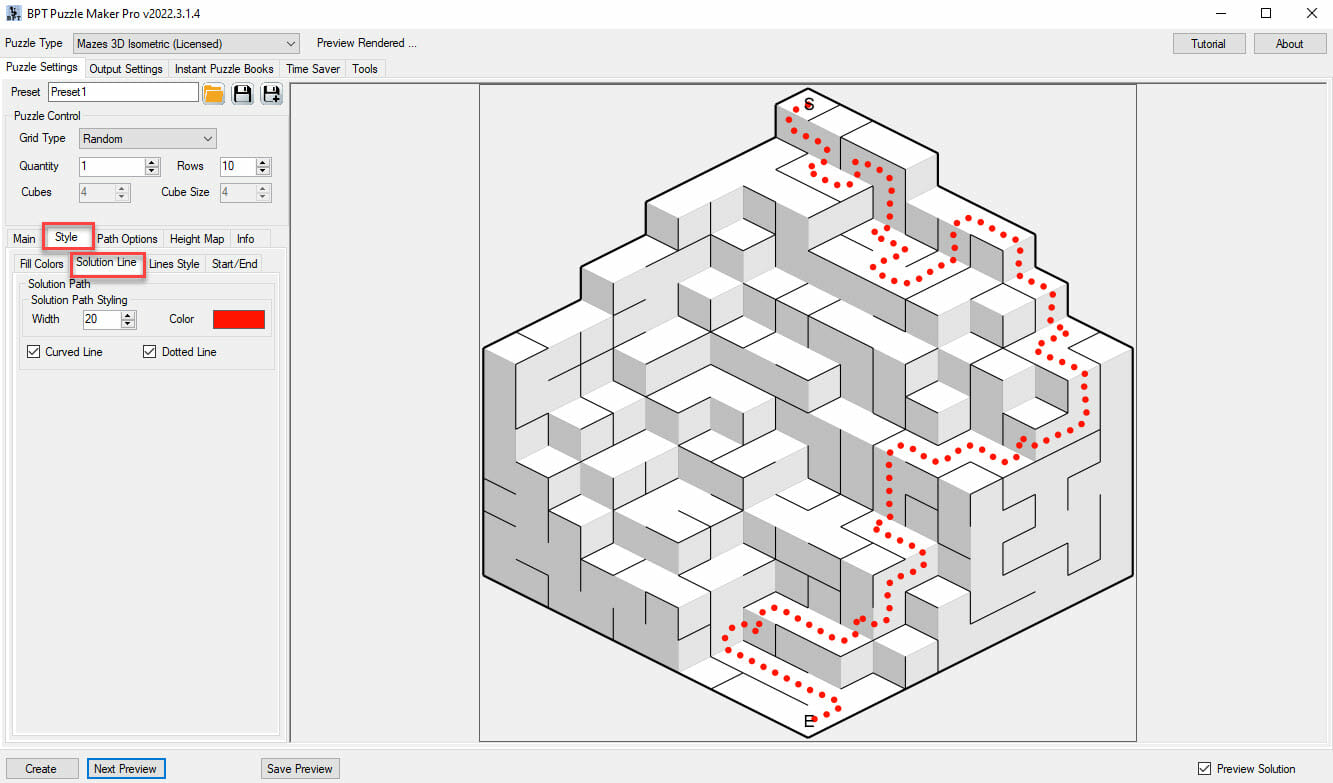
Task: Increase the Rows value with the up arrow
Action: click(263, 161)
